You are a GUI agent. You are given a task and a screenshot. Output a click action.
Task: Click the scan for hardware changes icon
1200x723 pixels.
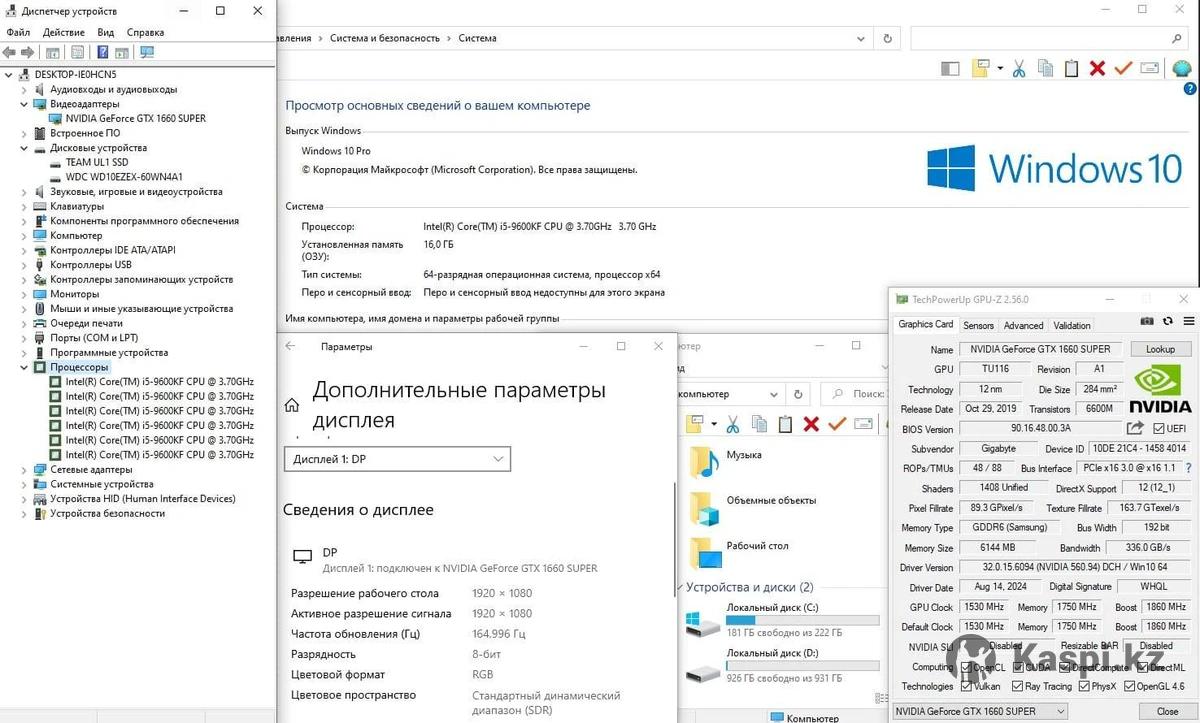pos(147,52)
